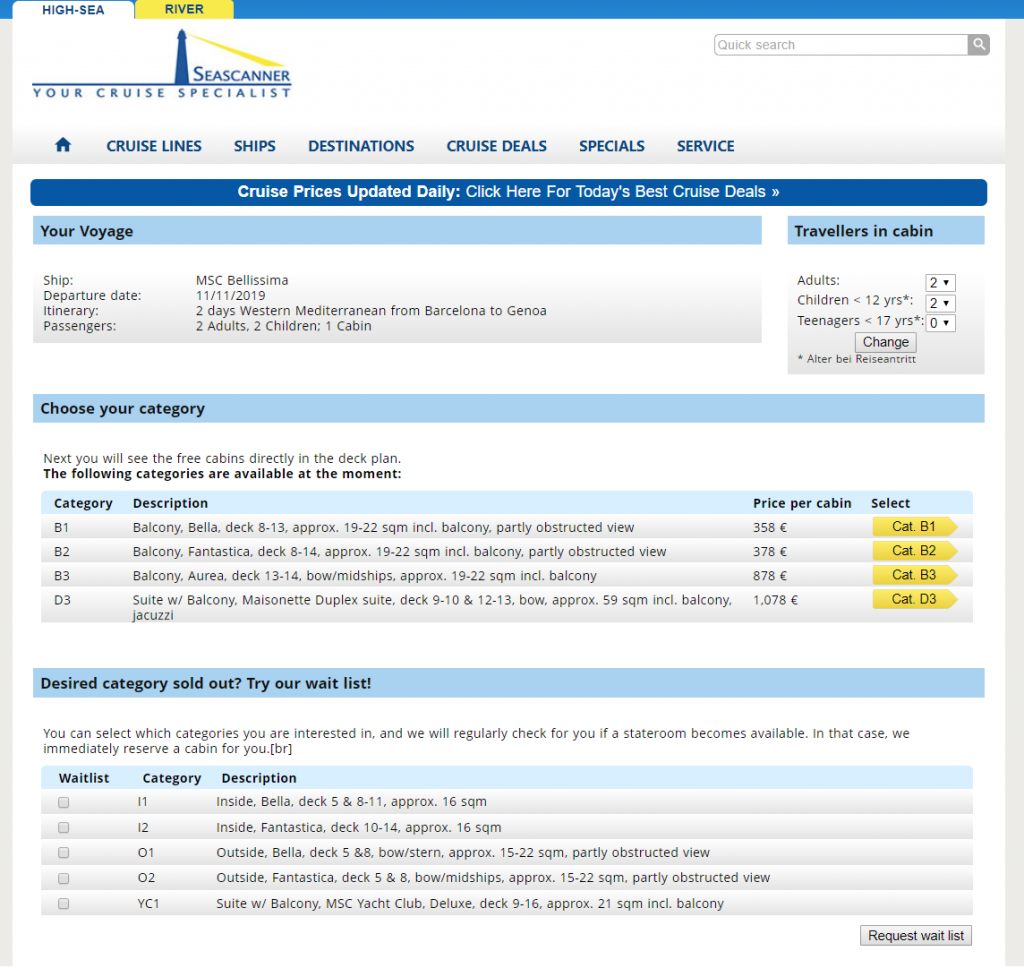Click the B1 Balcony Bella description

pyautogui.click(x=383, y=527)
